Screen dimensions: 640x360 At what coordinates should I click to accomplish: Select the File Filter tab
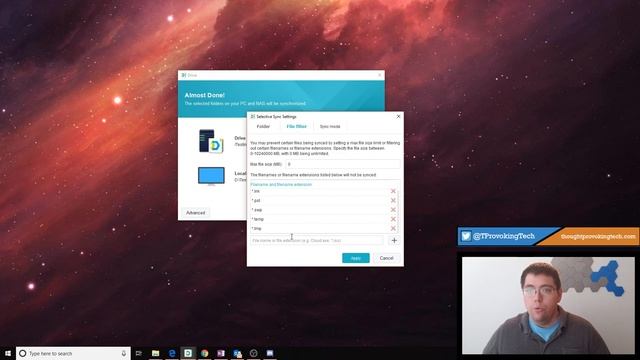[296, 127]
